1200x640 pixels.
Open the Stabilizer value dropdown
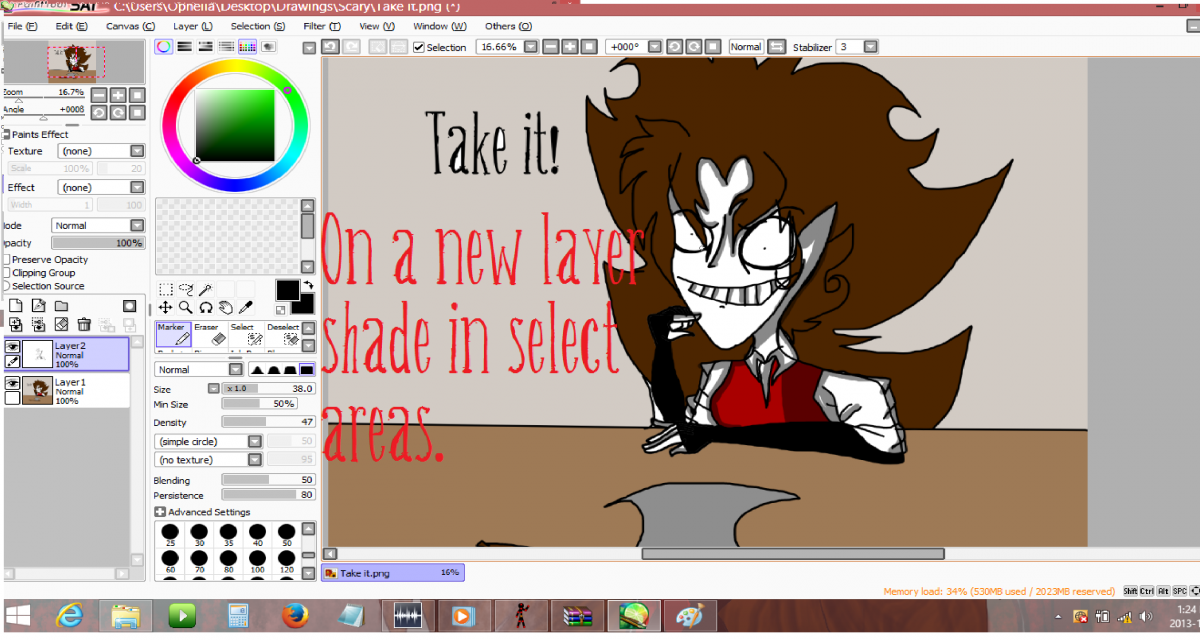coord(870,47)
